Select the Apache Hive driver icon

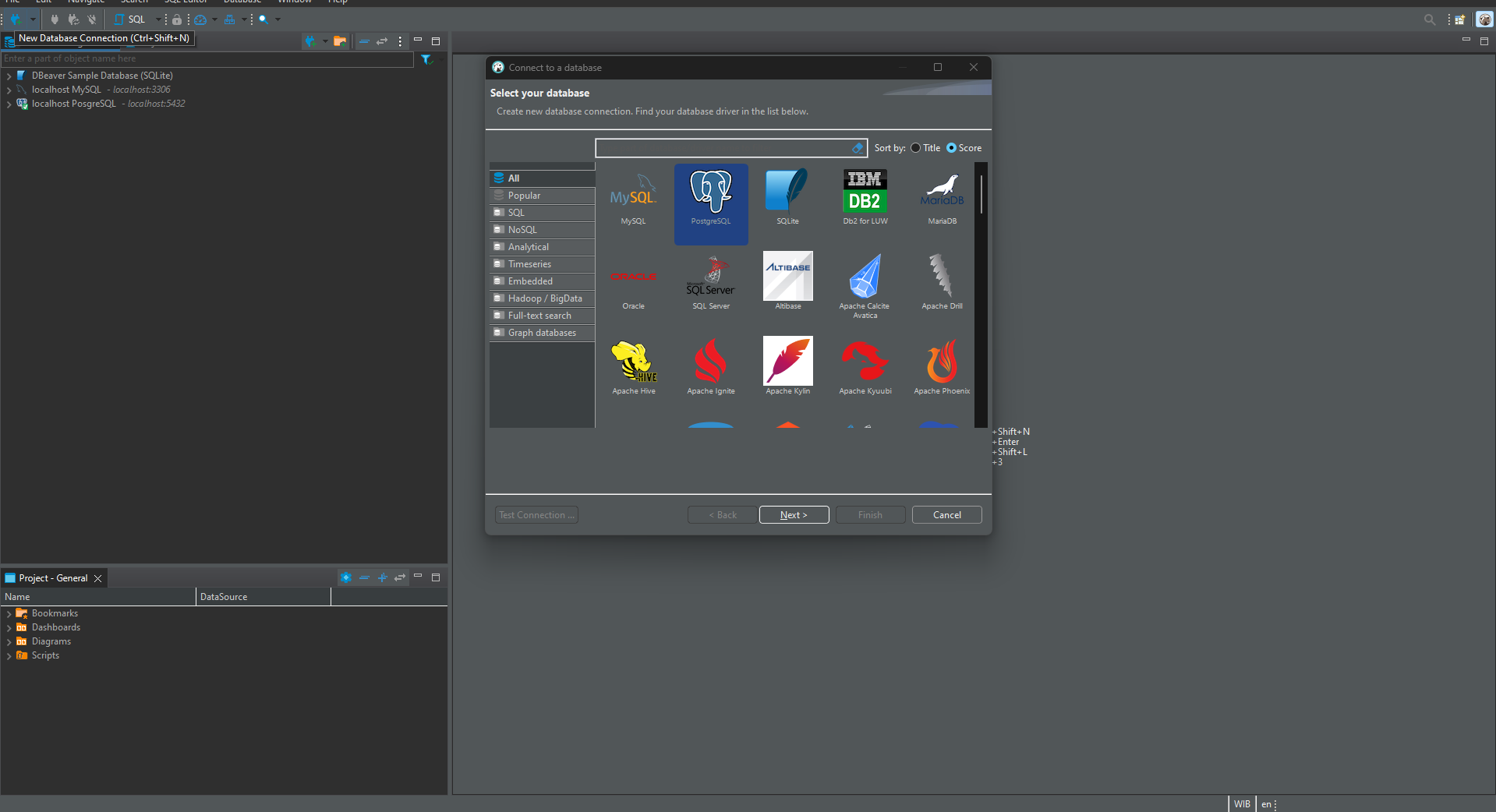tap(634, 367)
